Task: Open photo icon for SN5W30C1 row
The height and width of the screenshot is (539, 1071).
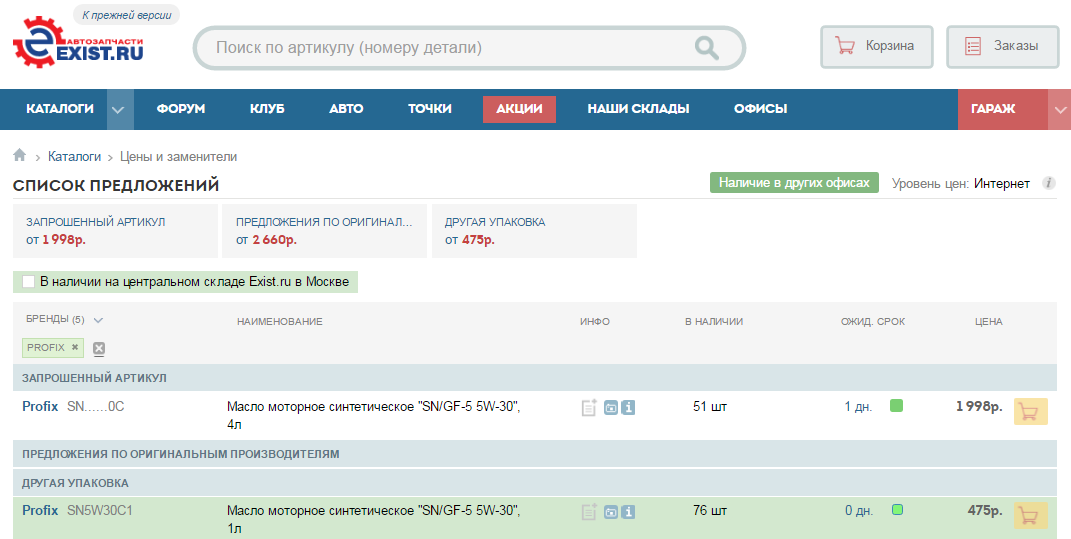Action: pos(611,511)
